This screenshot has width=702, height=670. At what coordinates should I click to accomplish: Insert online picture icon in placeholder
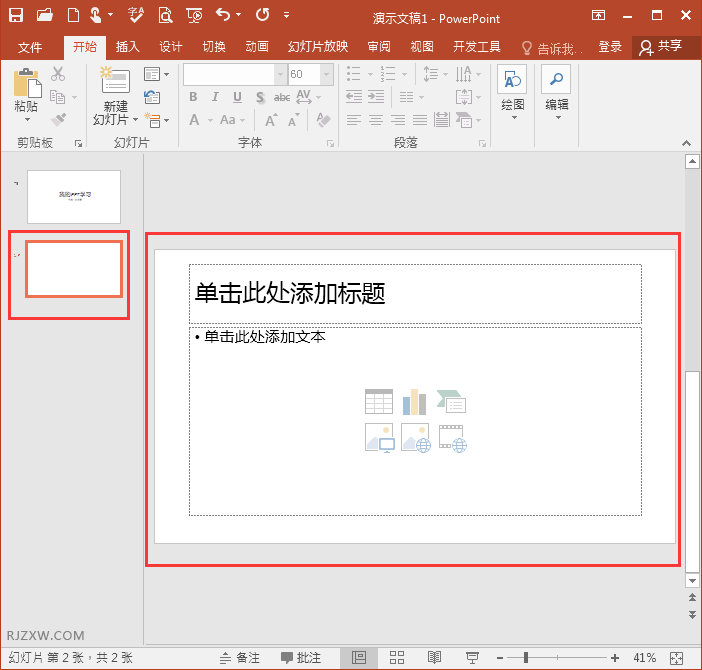pyautogui.click(x=416, y=438)
